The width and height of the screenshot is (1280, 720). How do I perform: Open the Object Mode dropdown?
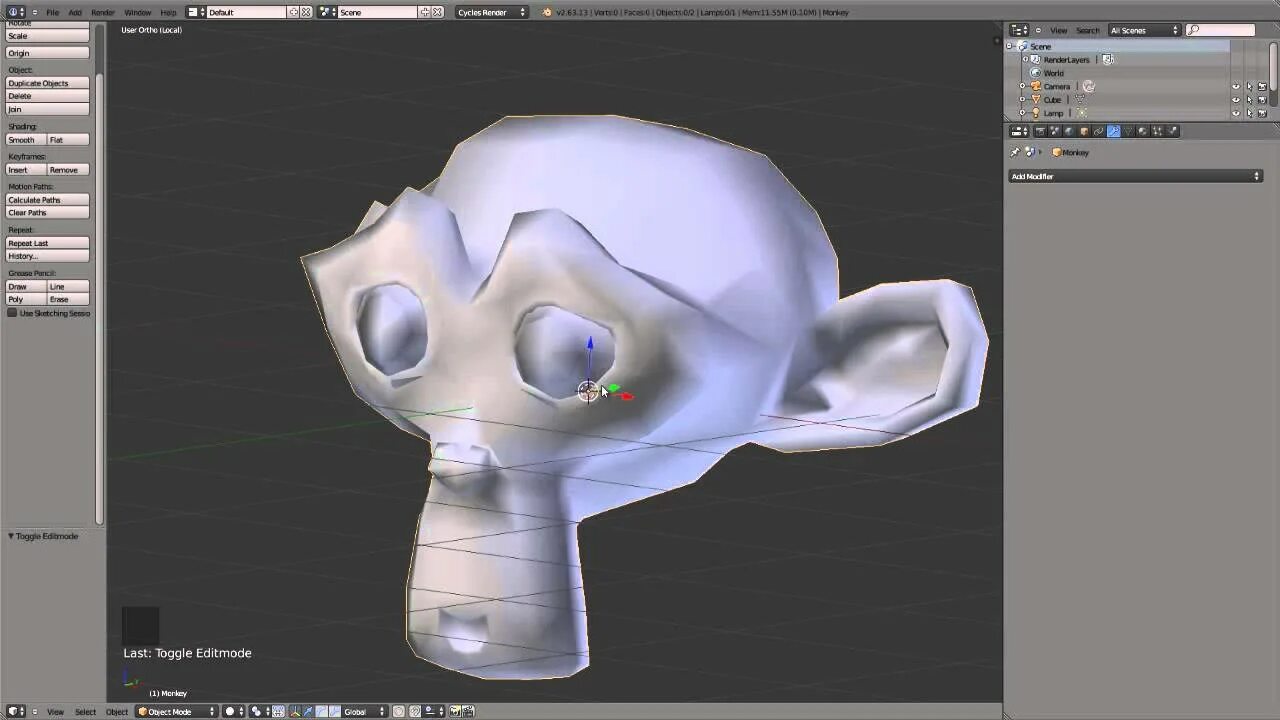click(177, 711)
